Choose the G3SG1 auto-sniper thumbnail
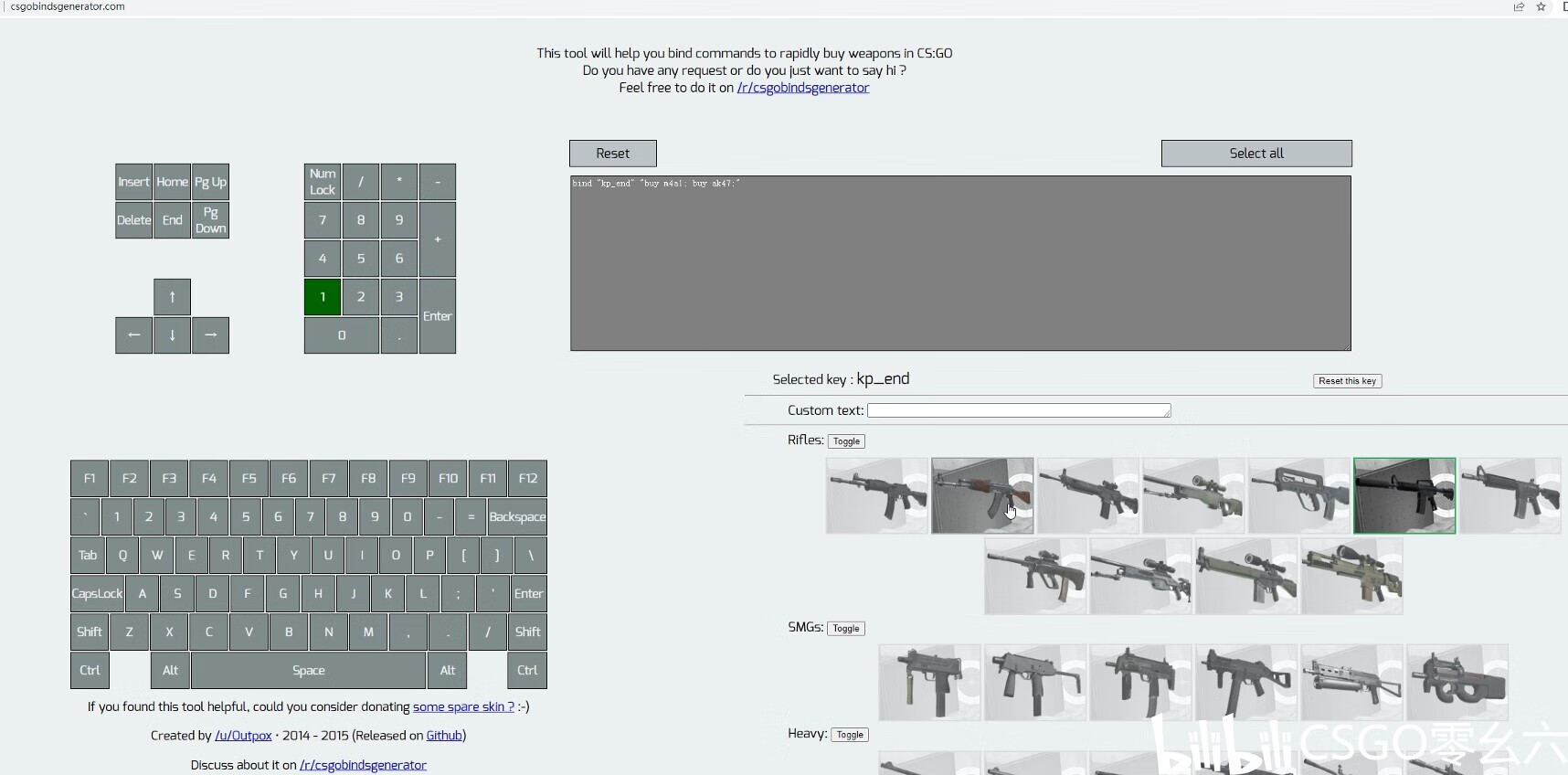The height and width of the screenshot is (775, 1568). (x=1246, y=576)
